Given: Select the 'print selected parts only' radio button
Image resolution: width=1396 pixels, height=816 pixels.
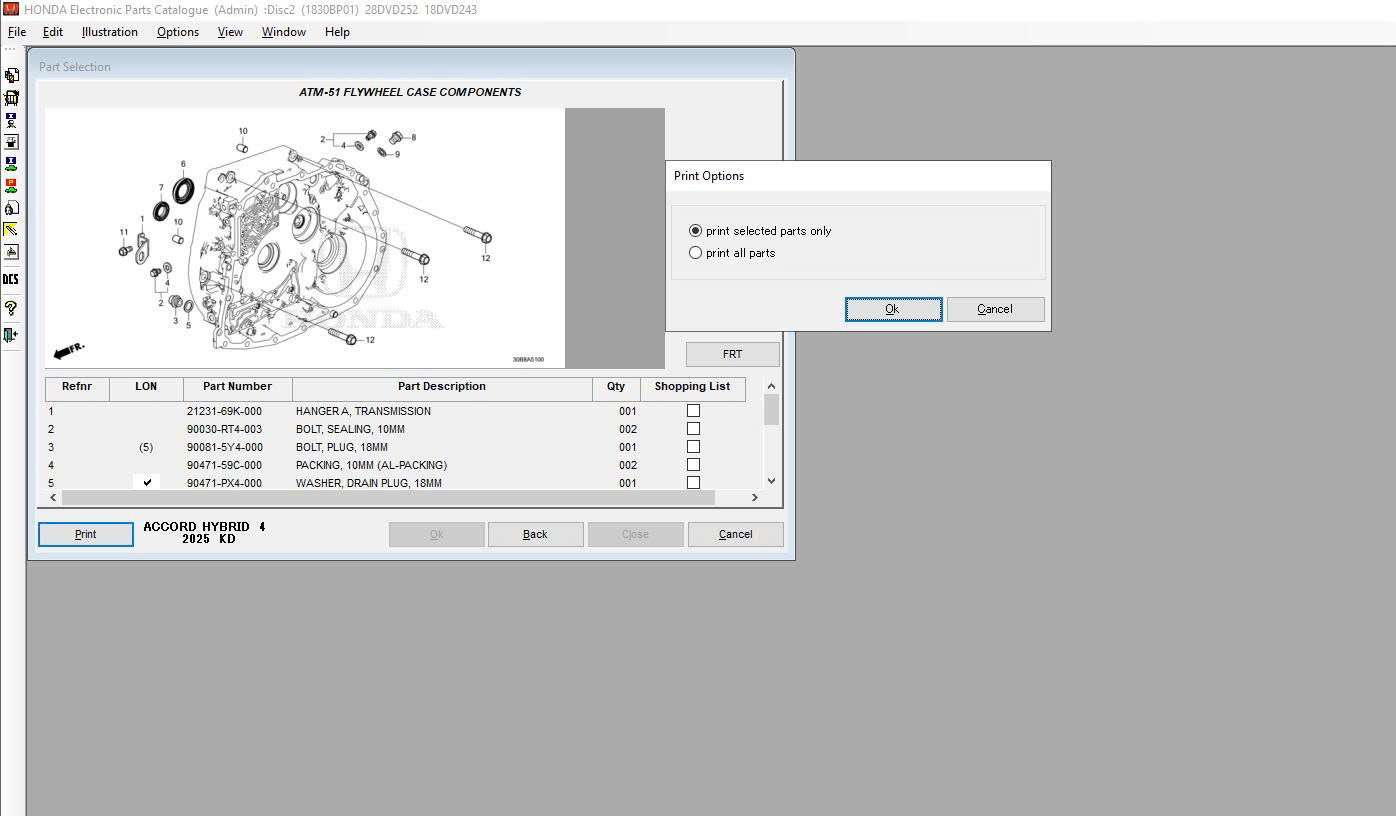Looking at the screenshot, I should [x=696, y=231].
